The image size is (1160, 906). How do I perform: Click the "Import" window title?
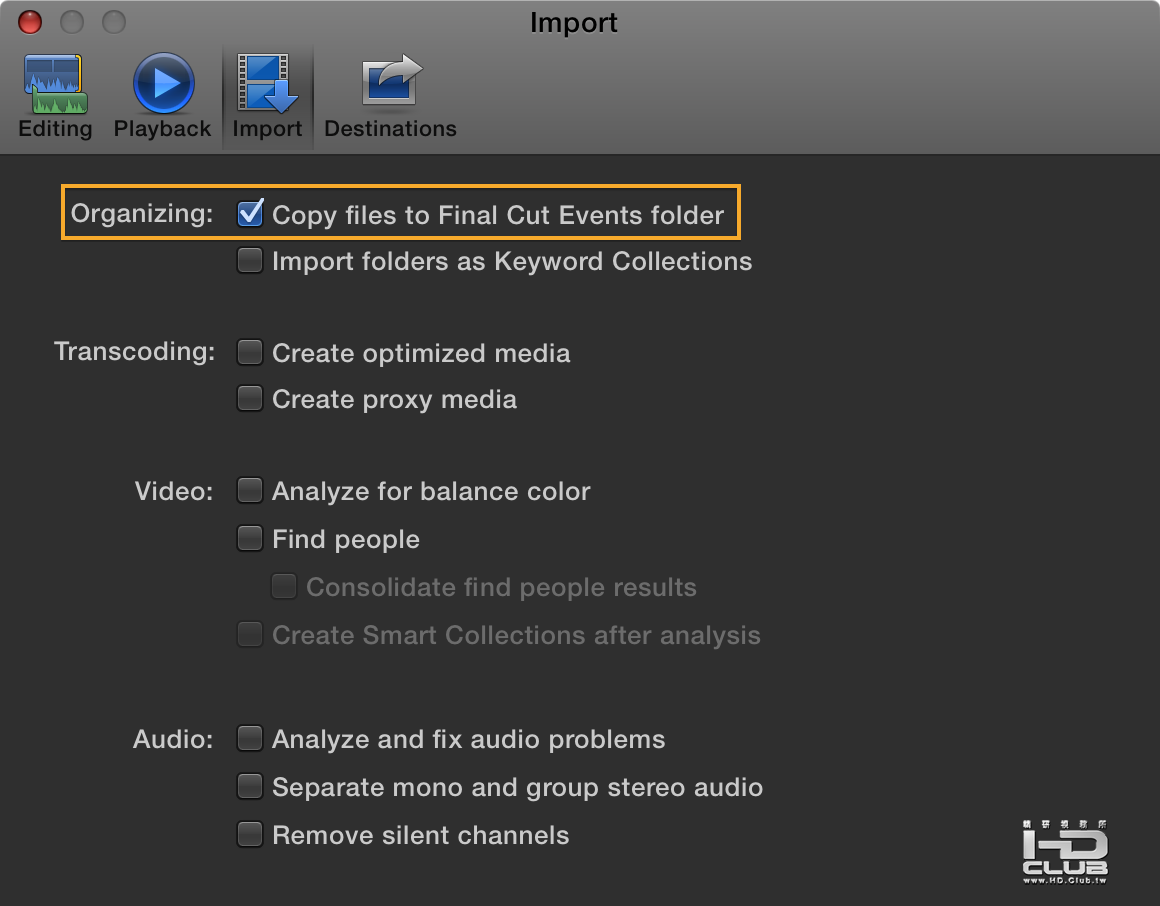pos(574,23)
